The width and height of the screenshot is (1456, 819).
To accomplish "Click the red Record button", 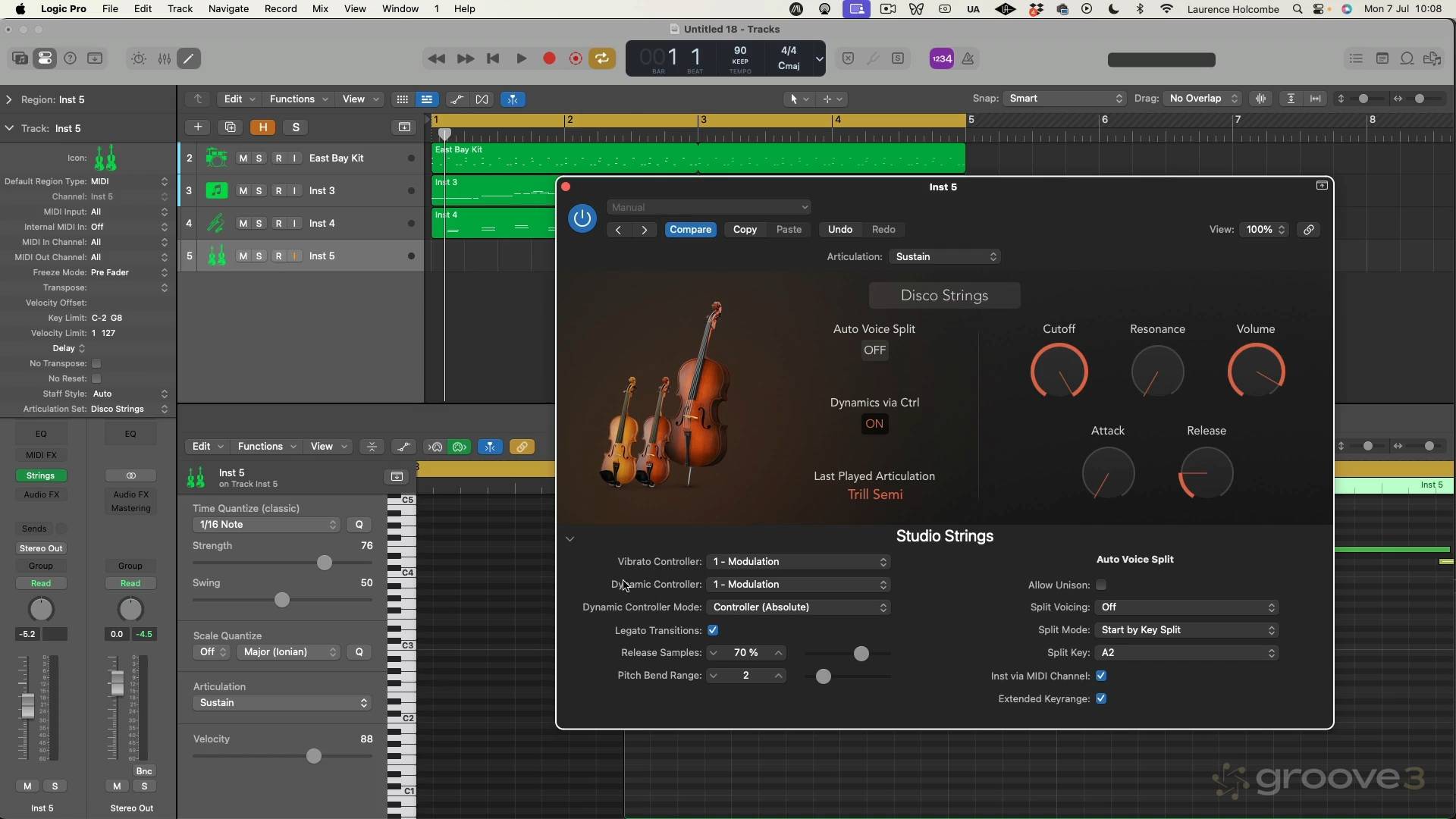I will pyautogui.click(x=550, y=58).
